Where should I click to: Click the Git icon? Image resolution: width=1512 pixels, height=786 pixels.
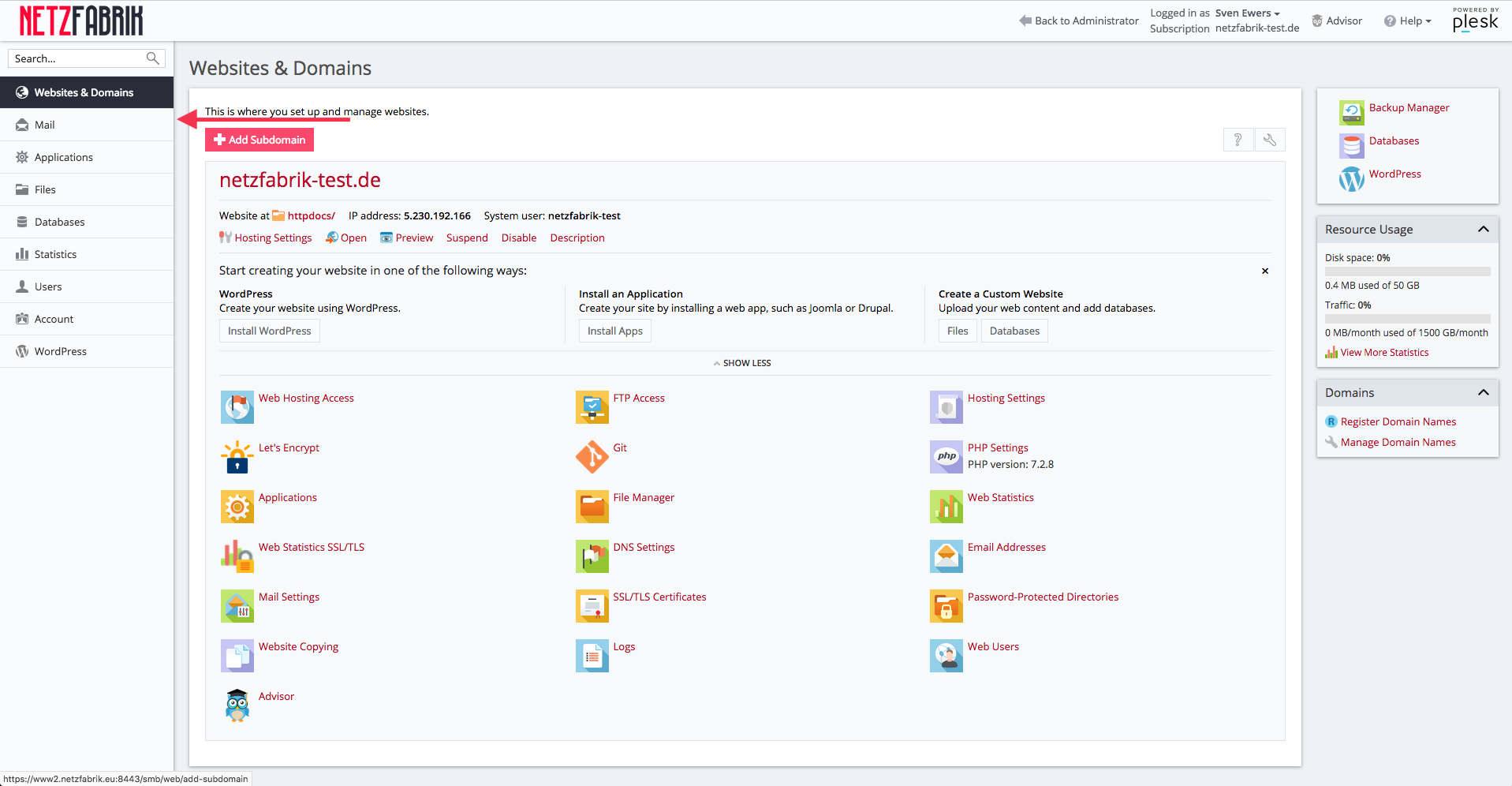click(592, 457)
